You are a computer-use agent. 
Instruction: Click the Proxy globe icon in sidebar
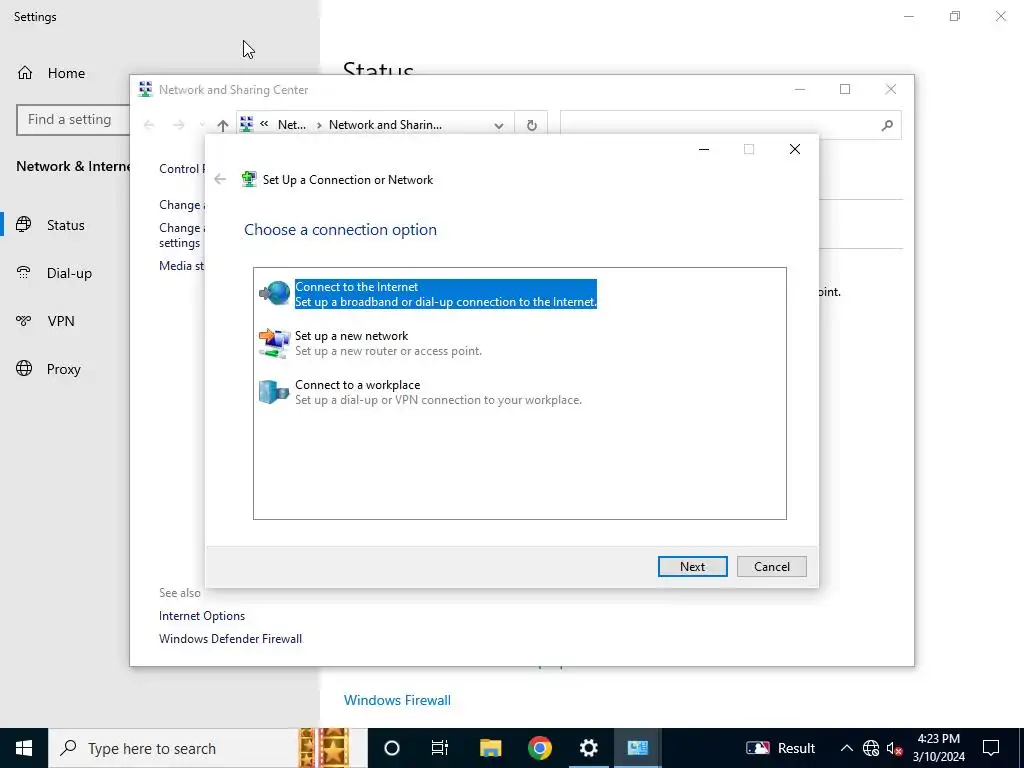pos(24,368)
